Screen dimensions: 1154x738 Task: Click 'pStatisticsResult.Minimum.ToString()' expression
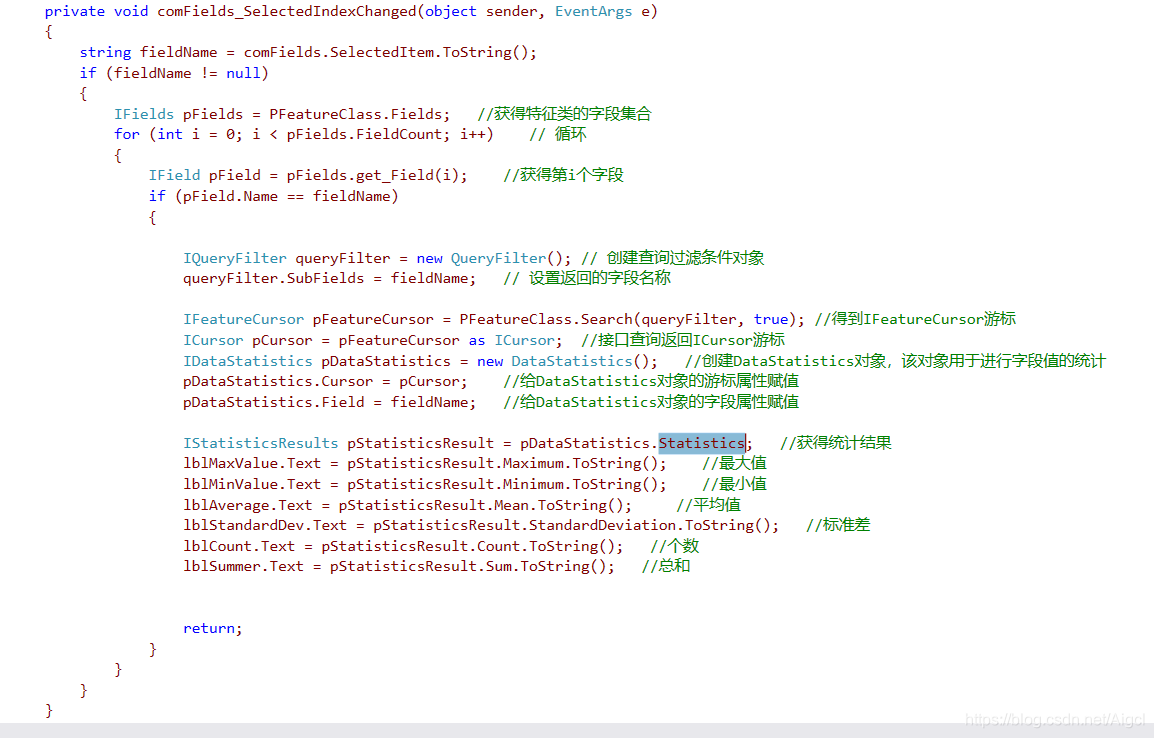click(x=503, y=484)
